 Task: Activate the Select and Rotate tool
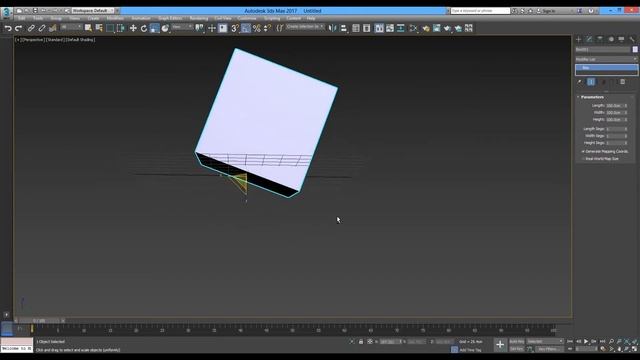144,28
